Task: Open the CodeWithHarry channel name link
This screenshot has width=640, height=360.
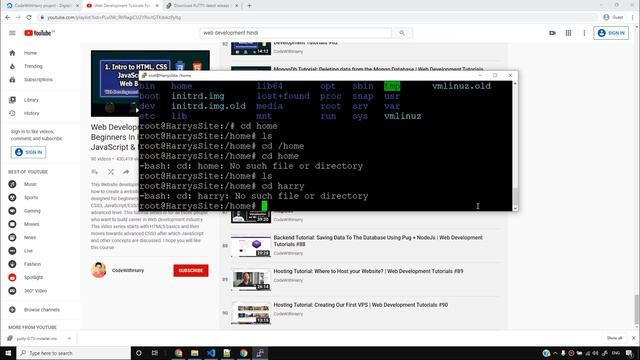Action: (128, 270)
